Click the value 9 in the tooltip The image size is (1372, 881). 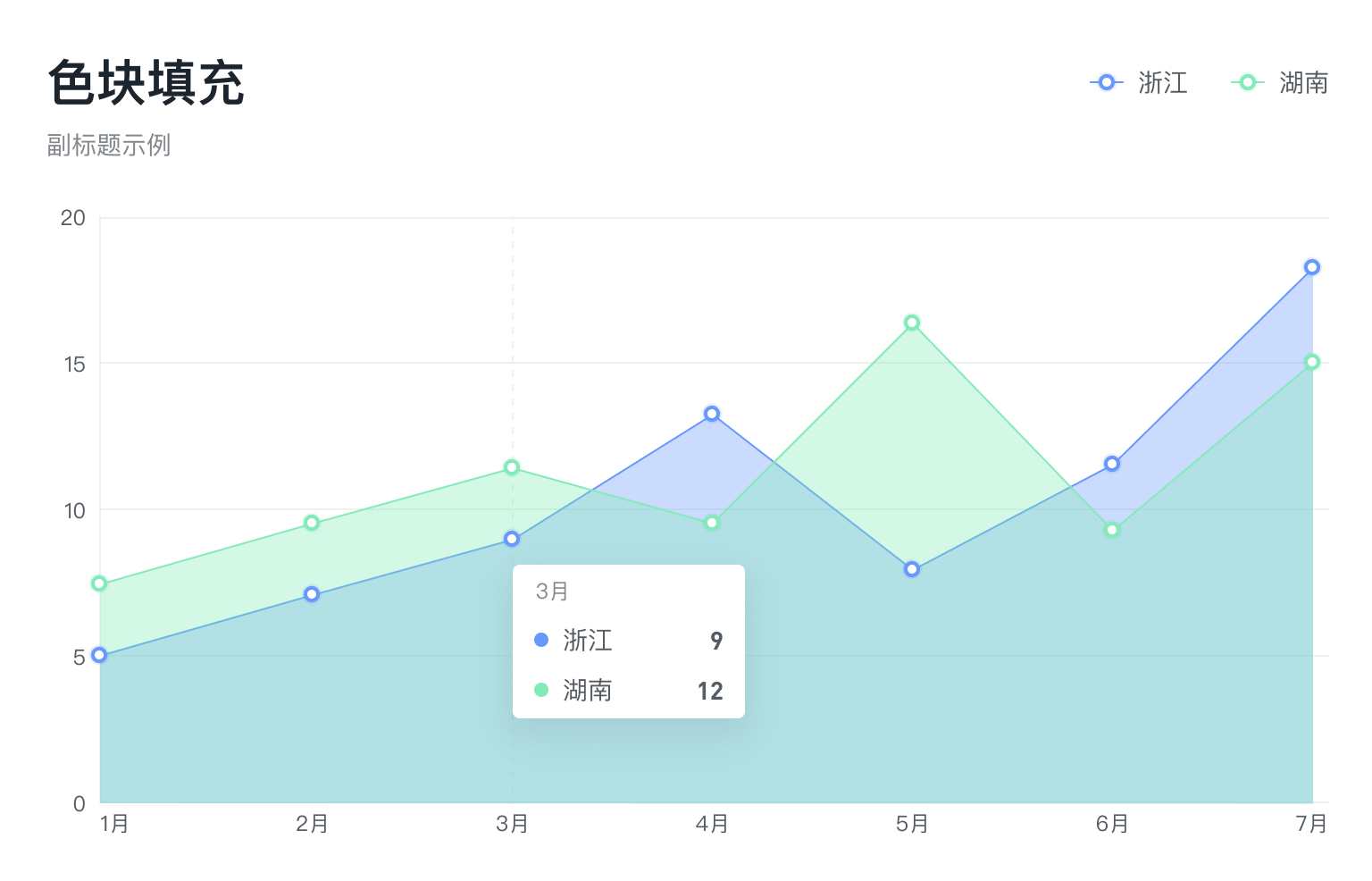716,641
